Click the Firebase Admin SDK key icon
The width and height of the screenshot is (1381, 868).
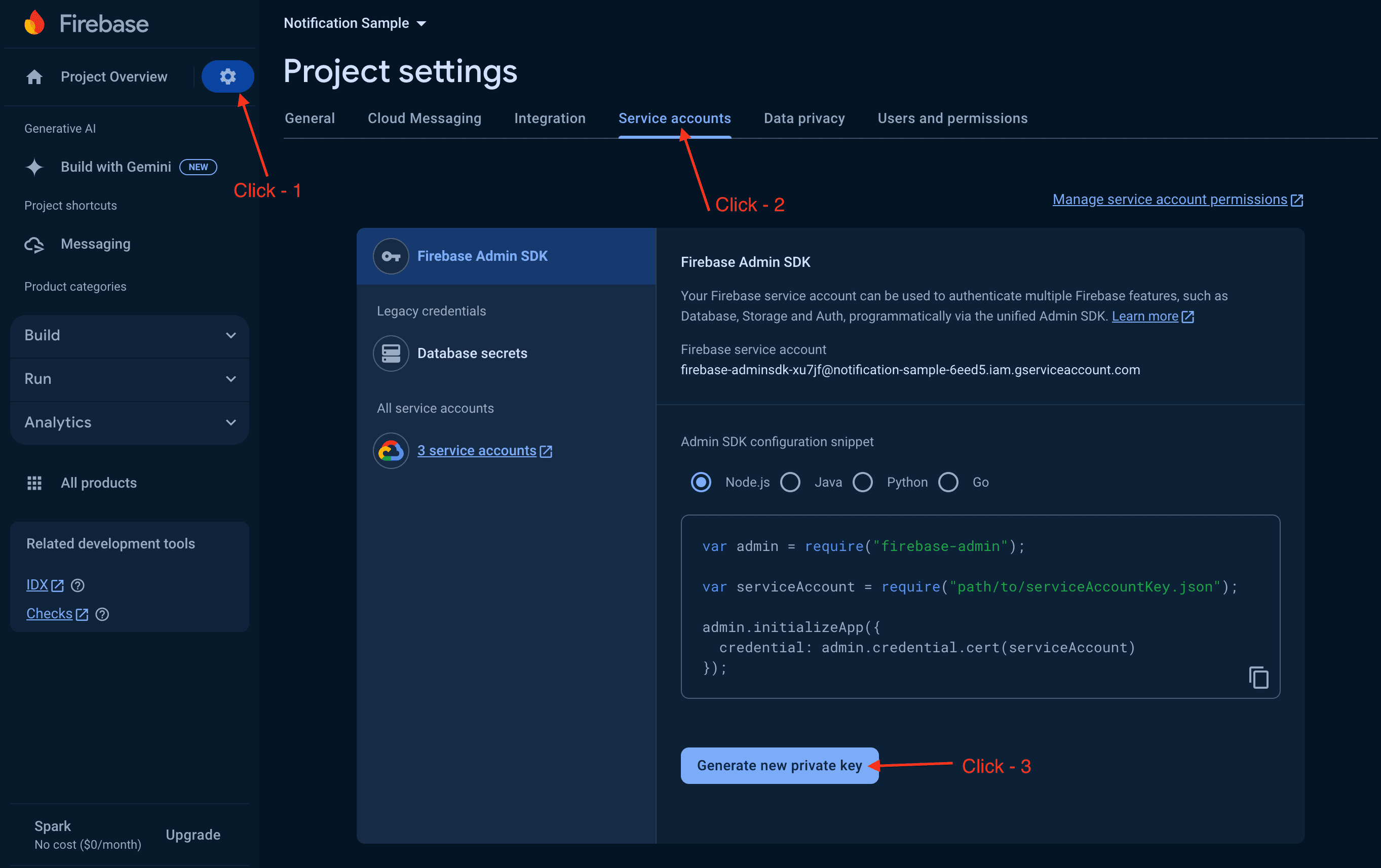pyautogui.click(x=391, y=256)
